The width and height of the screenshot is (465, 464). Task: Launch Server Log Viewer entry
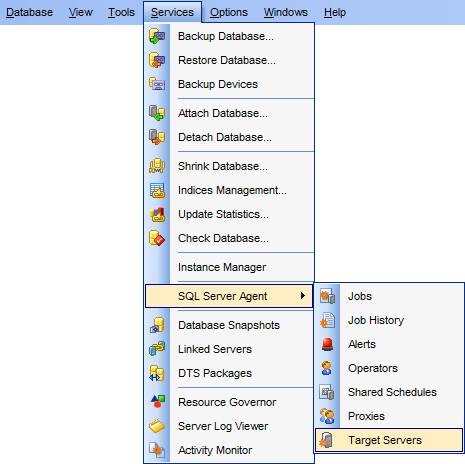click(x=229, y=426)
